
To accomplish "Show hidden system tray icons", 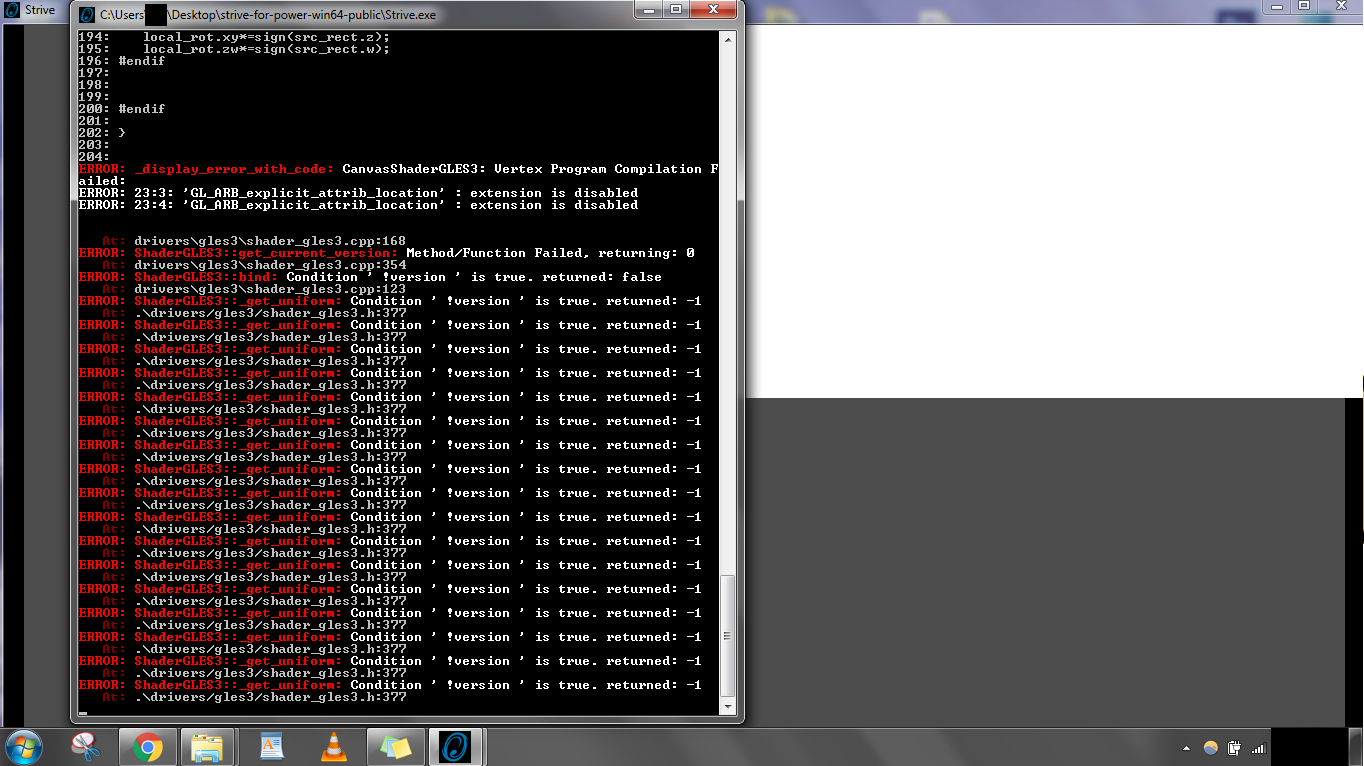I will [x=1187, y=748].
